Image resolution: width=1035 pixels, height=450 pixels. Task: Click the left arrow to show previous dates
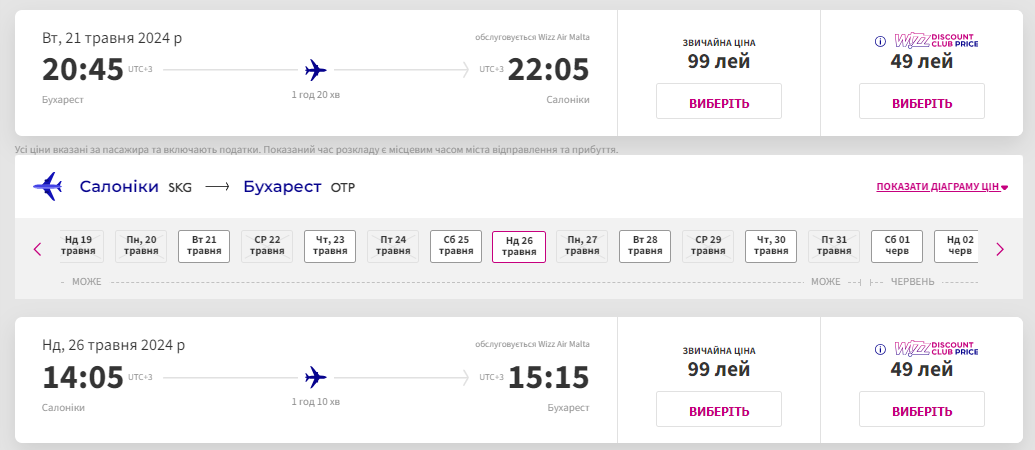coord(38,249)
